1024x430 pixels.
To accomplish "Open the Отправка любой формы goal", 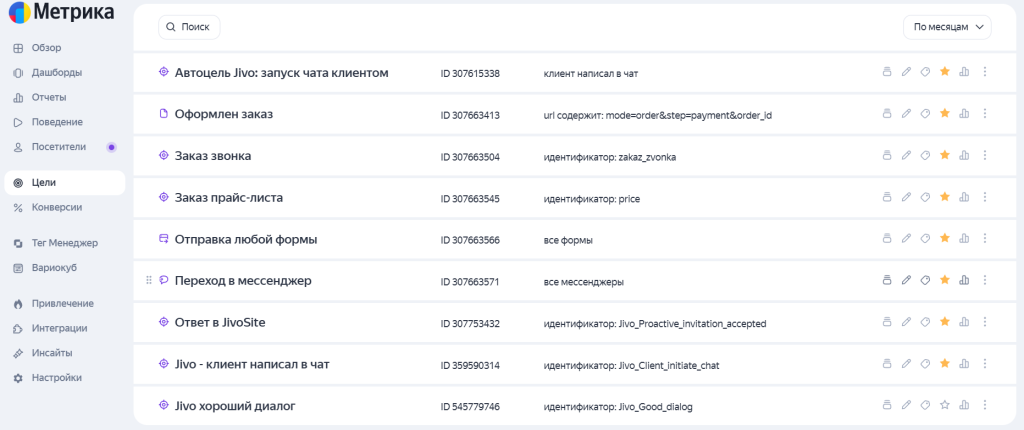I will coord(246,239).
